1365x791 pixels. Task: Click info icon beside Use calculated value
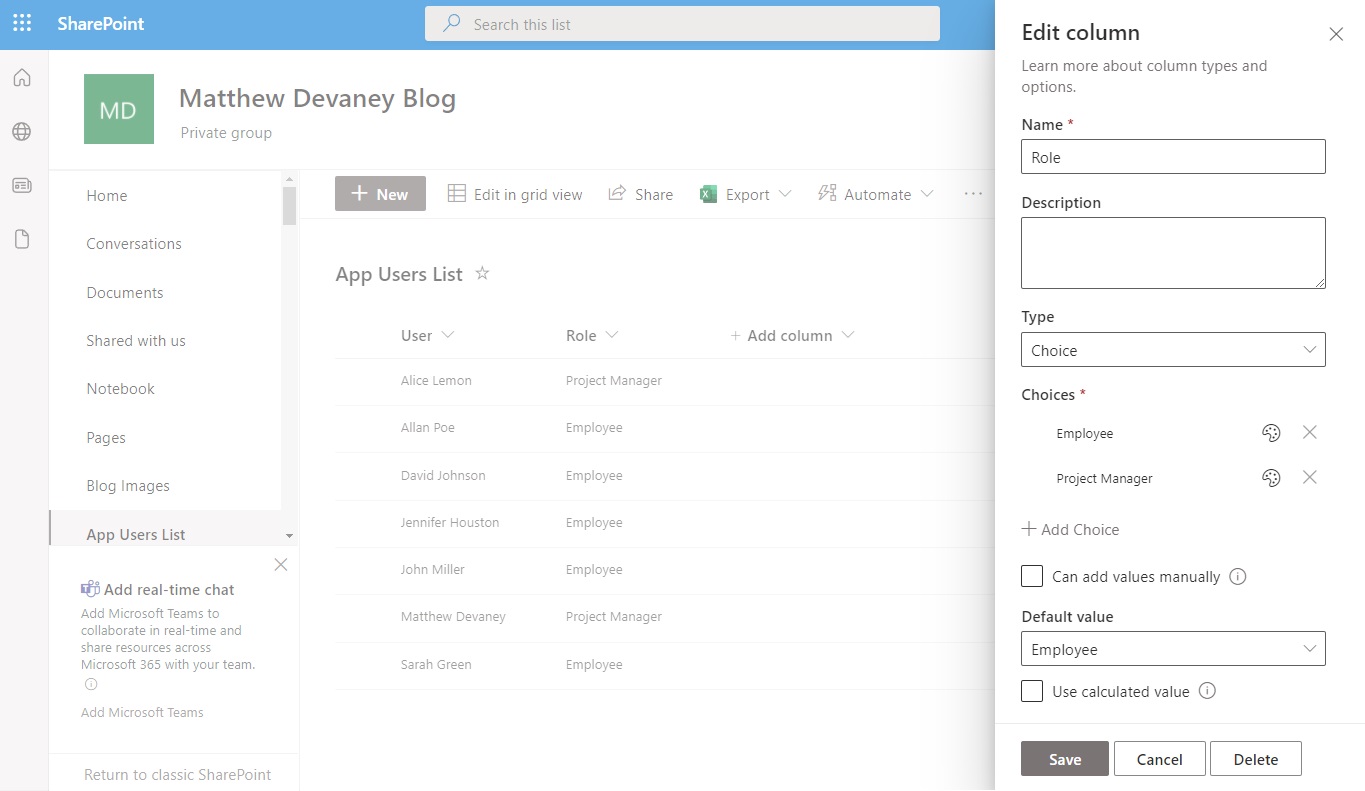[x=1207, y=691]
